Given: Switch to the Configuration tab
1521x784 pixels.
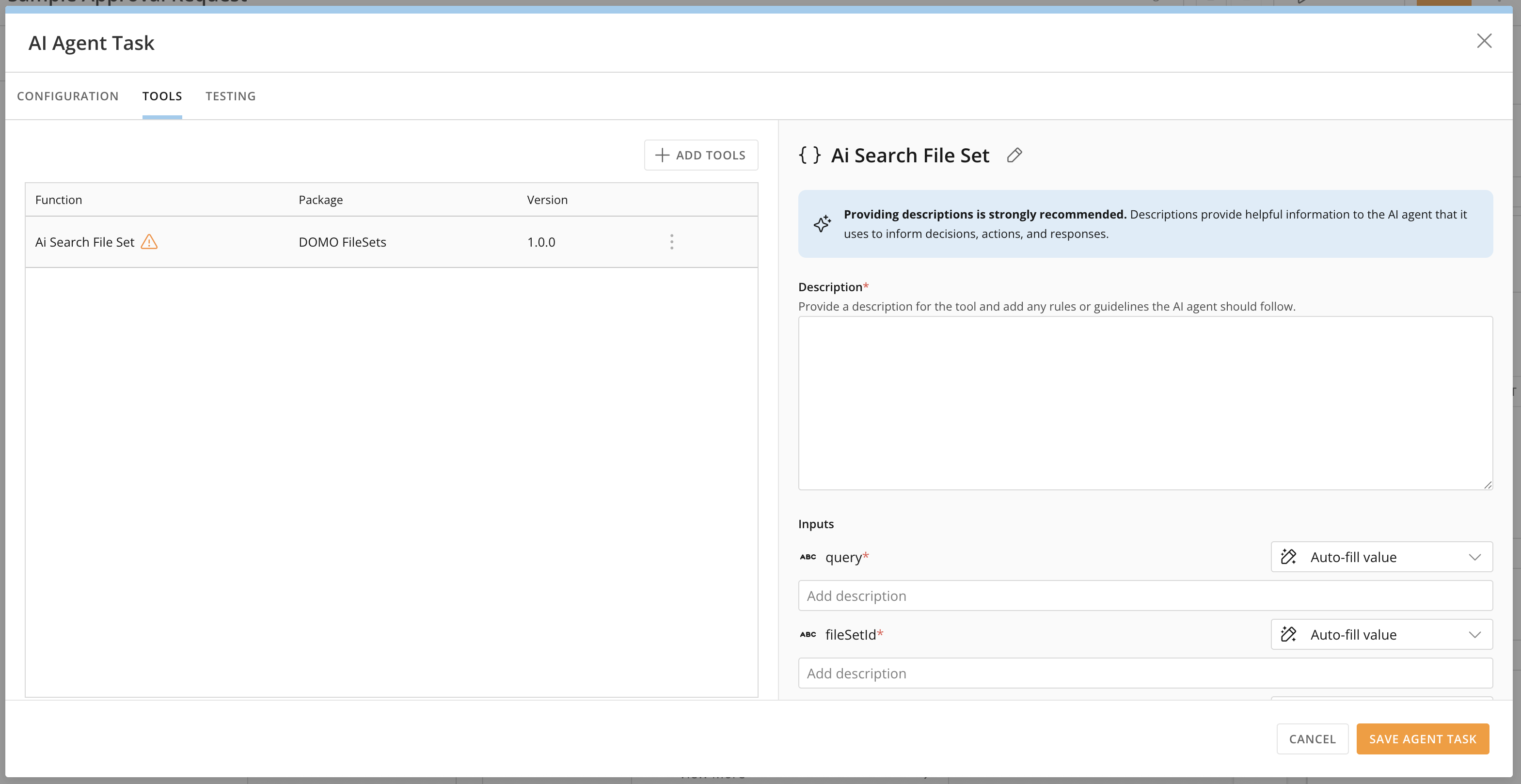Looking at the screenshot, I should click(x=68, y=96).
